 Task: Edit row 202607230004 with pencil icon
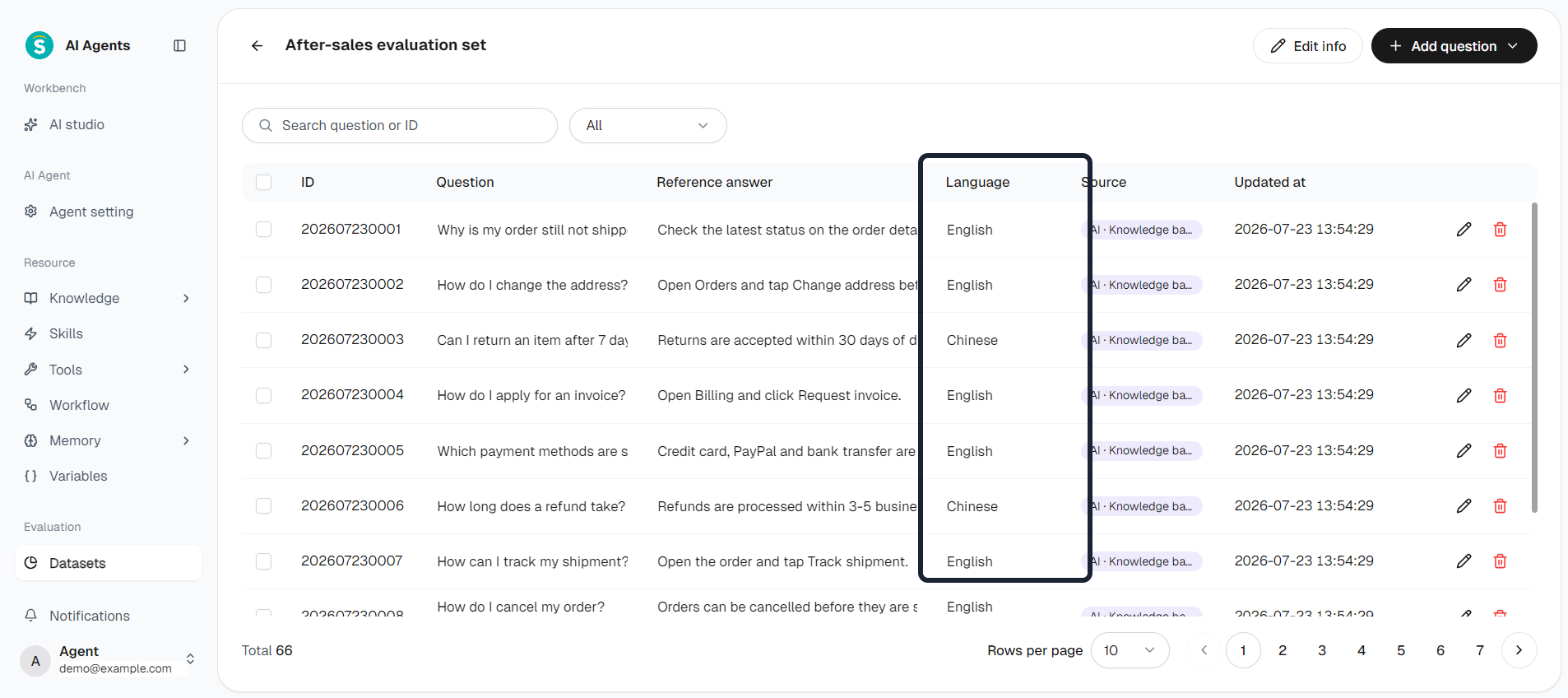(1464, 395)
